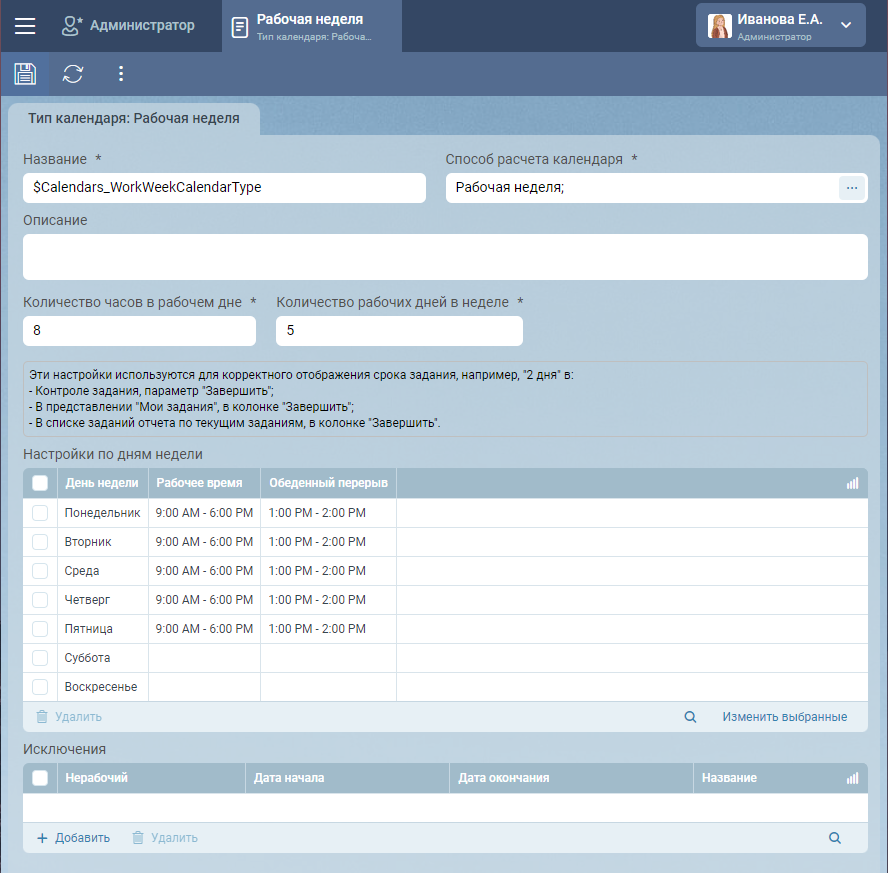Open column settings icon in exceptions table header
This screenshot has width=888, height=873.
[852, 778]
